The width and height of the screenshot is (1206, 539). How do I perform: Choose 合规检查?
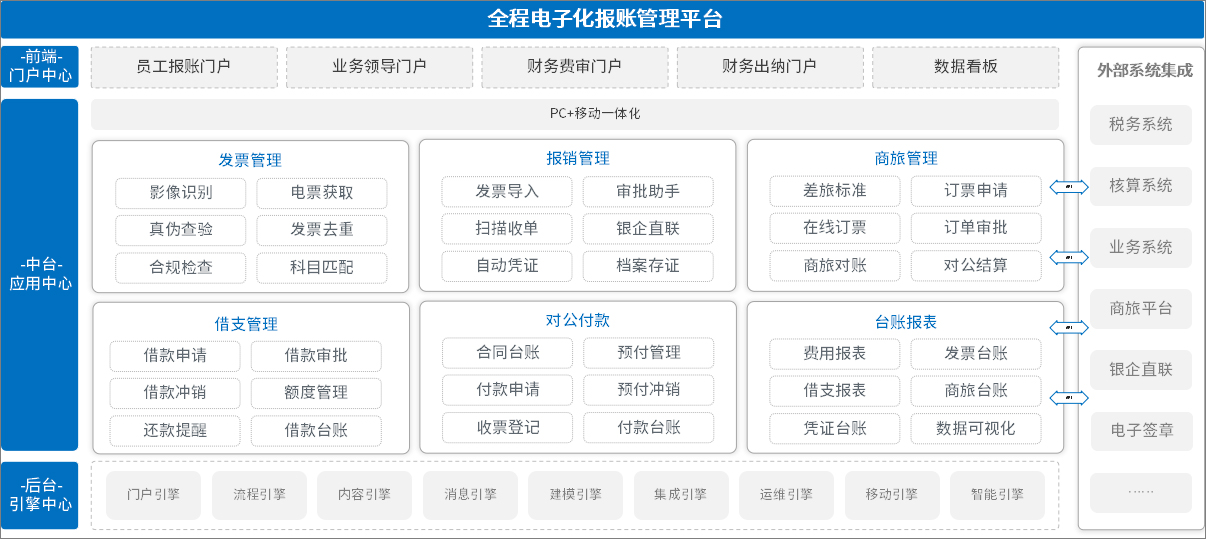tap(181, 268)
